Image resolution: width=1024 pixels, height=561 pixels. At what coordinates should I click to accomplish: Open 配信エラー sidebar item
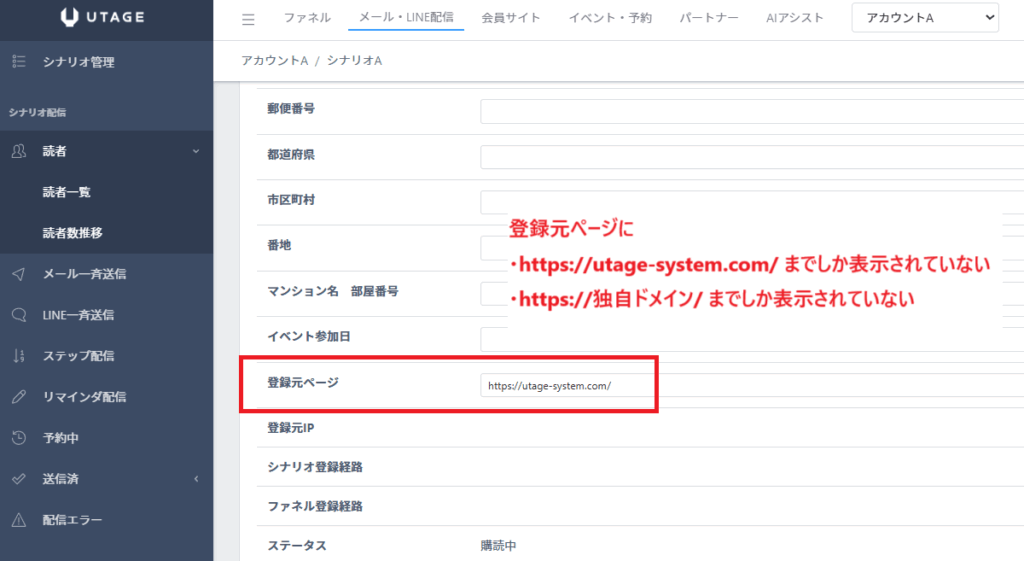pos(72,520)
